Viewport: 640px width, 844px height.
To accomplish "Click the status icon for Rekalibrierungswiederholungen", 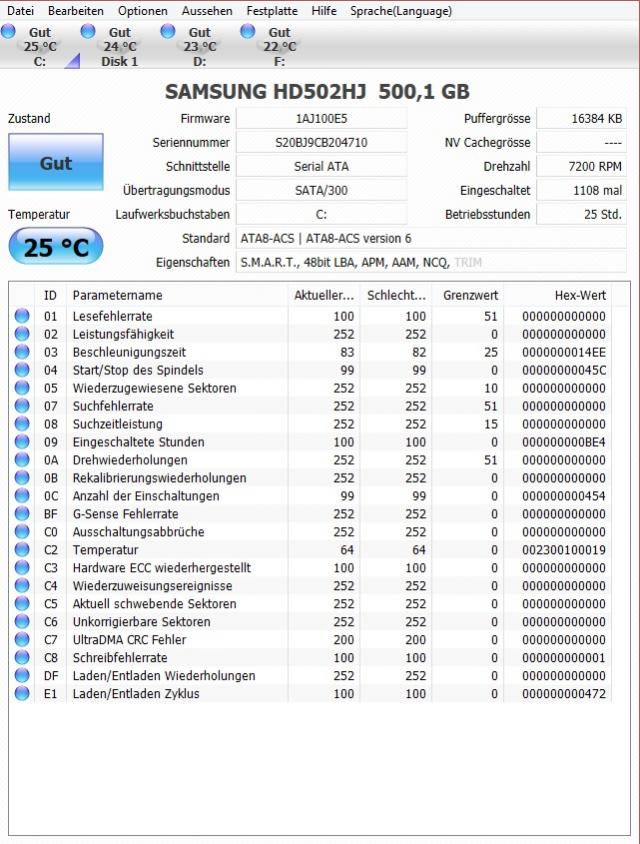I will [x=22, y=477].
